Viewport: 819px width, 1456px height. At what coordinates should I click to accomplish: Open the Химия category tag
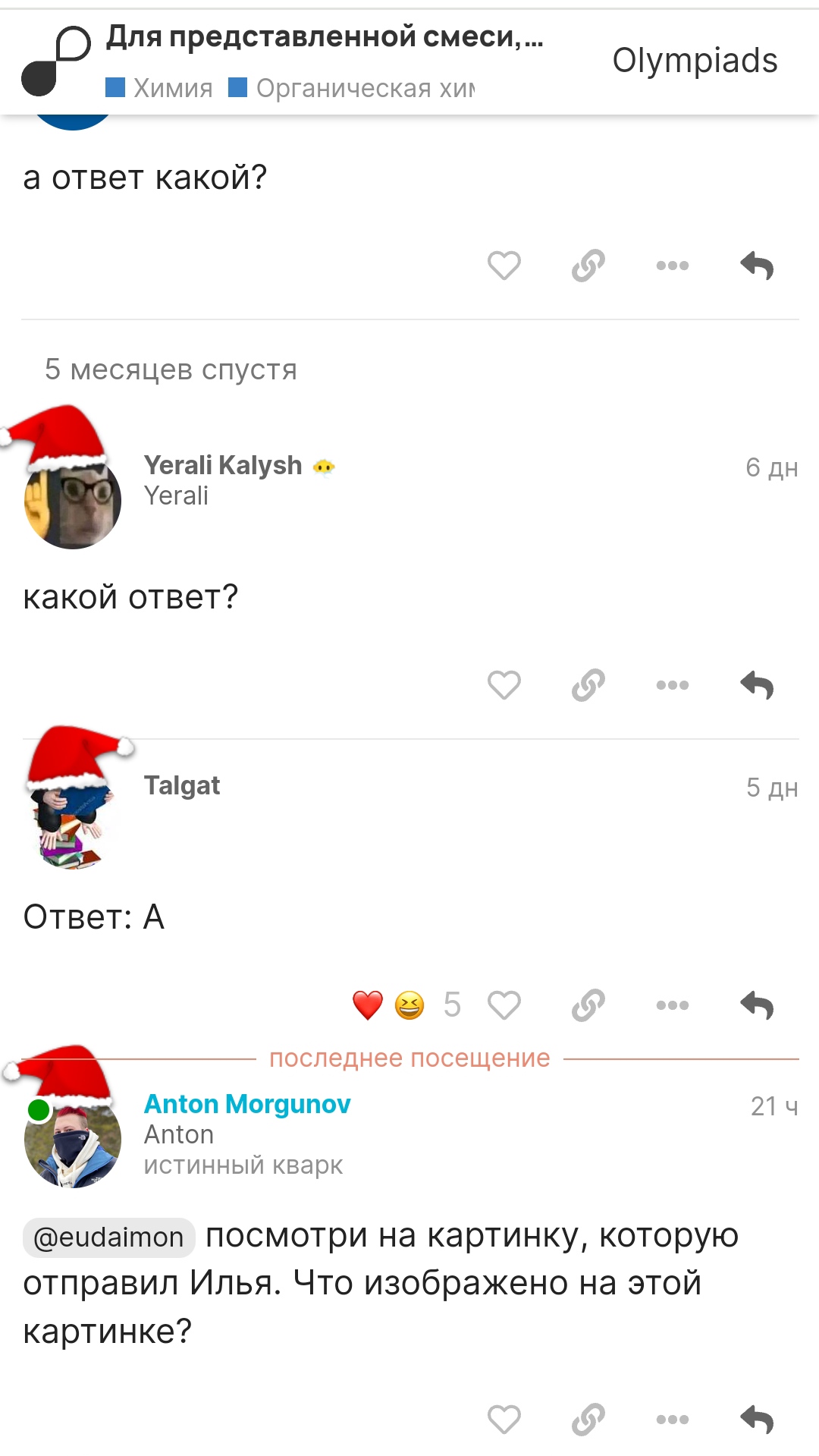[159, 88]
